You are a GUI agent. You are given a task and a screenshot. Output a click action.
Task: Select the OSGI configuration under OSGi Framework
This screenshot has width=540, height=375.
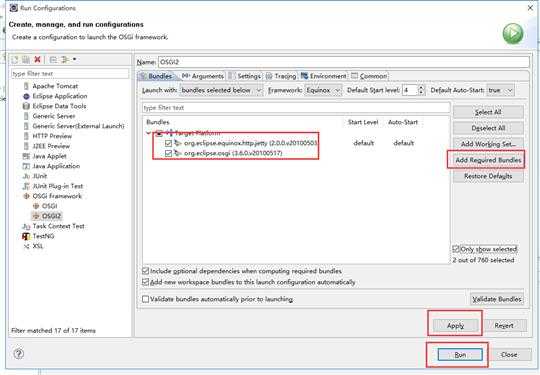click(45, 206)
